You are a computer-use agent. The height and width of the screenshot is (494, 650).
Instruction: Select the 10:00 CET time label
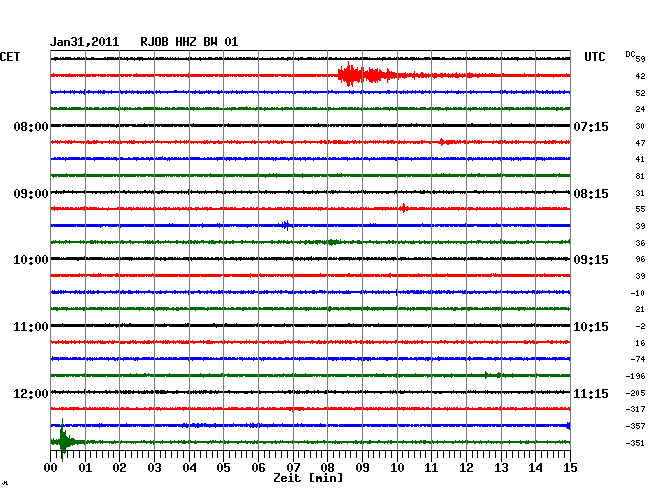31,260
